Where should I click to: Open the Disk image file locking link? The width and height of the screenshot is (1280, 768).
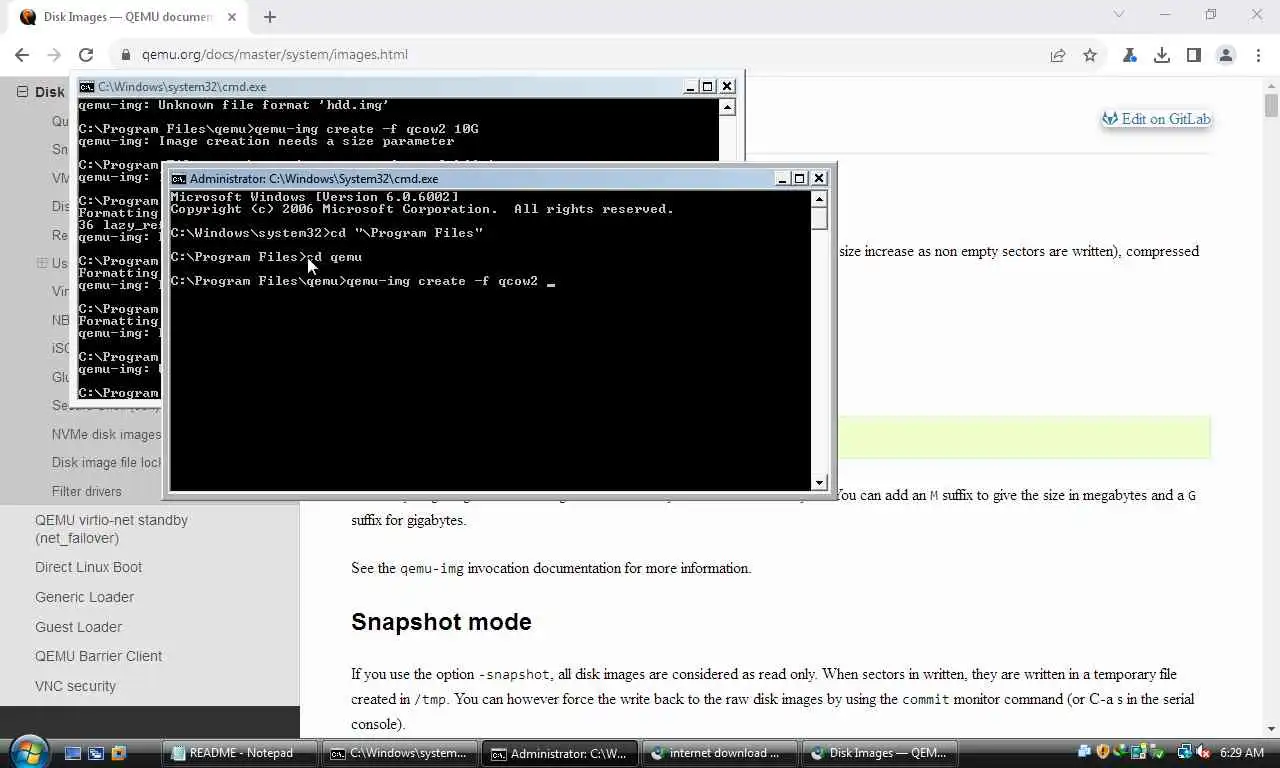coord(106,462)
